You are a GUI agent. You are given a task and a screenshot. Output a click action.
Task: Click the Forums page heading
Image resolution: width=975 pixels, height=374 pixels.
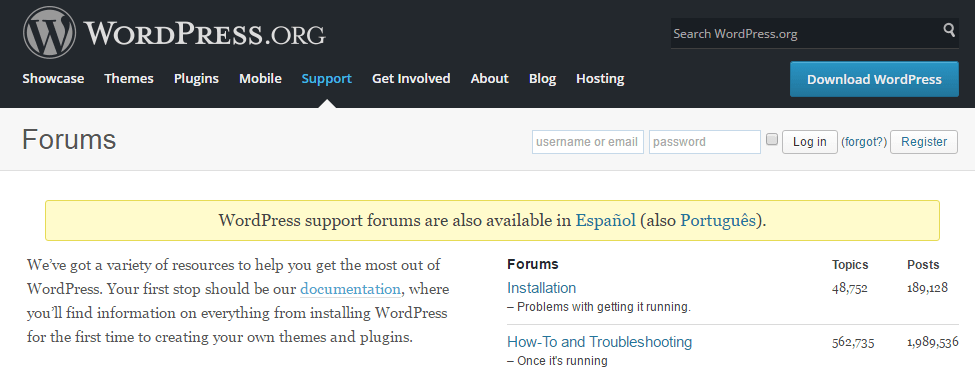tap(69, 139)
